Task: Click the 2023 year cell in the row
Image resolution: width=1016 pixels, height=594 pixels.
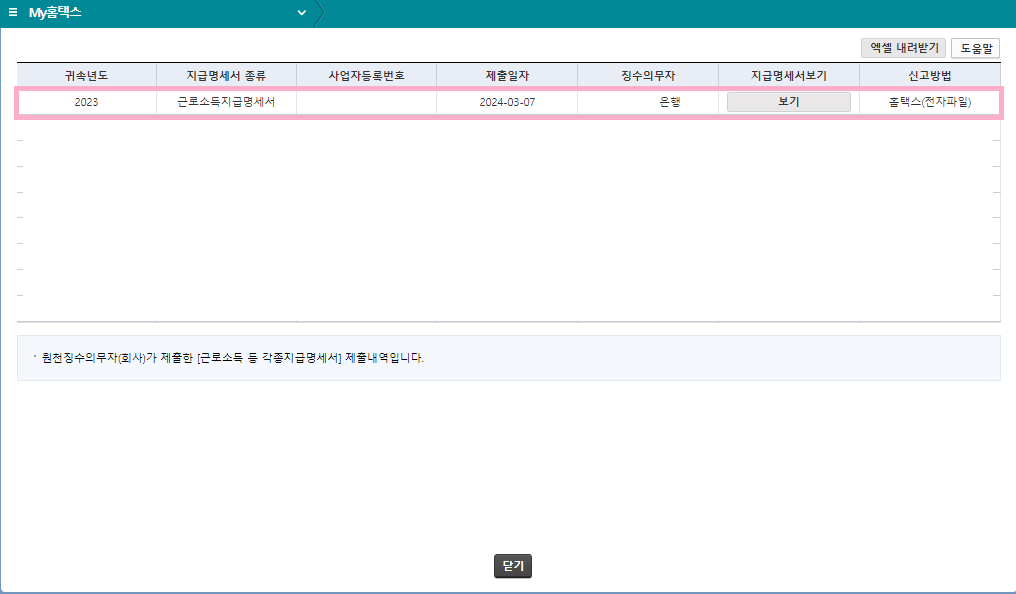Action: 86,101
